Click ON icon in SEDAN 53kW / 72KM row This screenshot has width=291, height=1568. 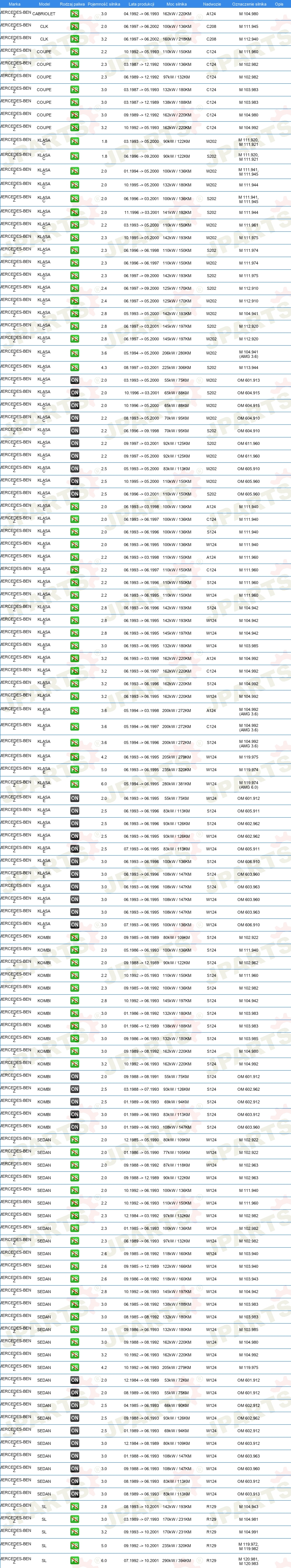tap(74, 1380)
